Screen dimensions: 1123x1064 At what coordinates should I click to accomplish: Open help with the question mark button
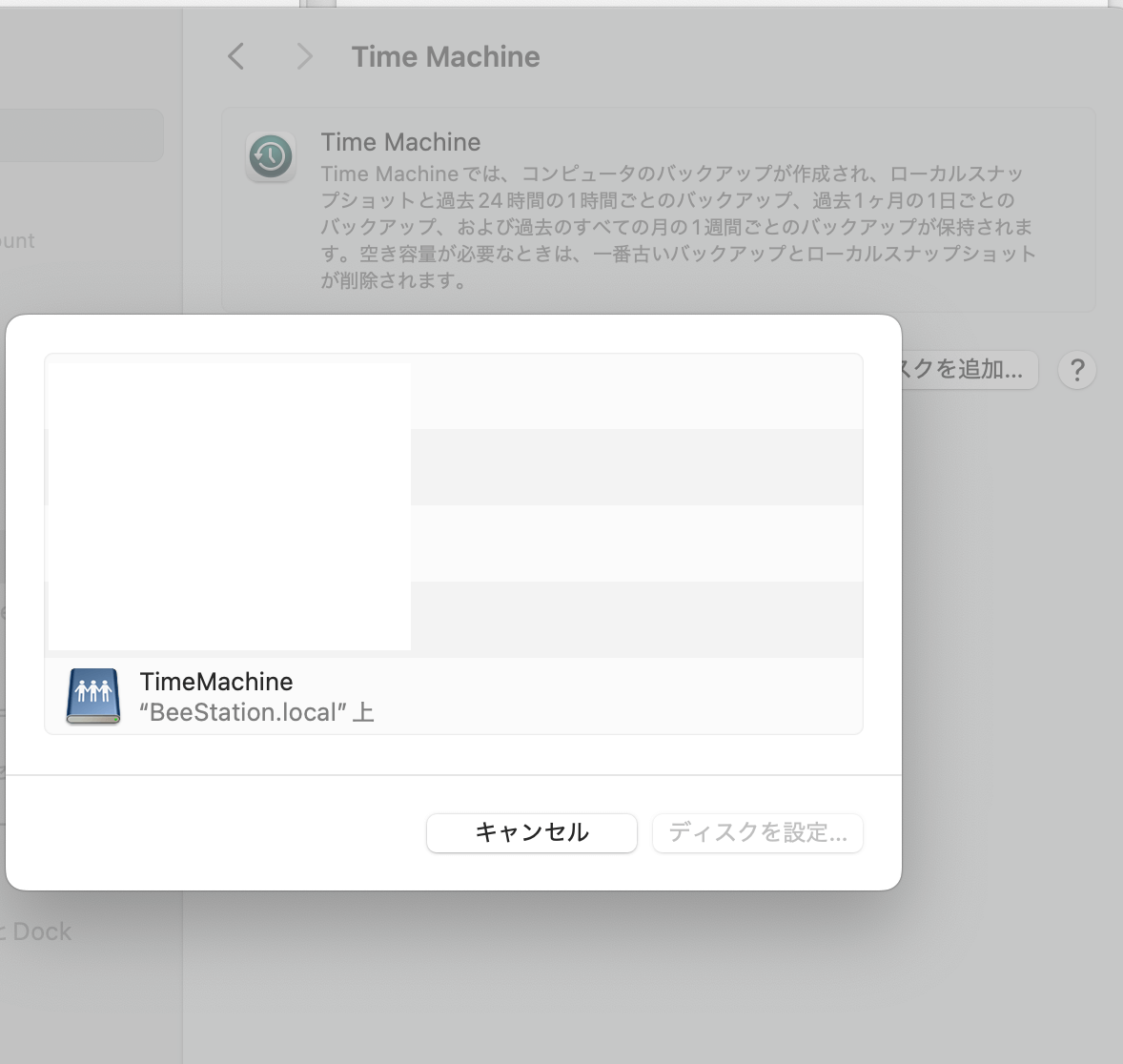coord(1076,370)
